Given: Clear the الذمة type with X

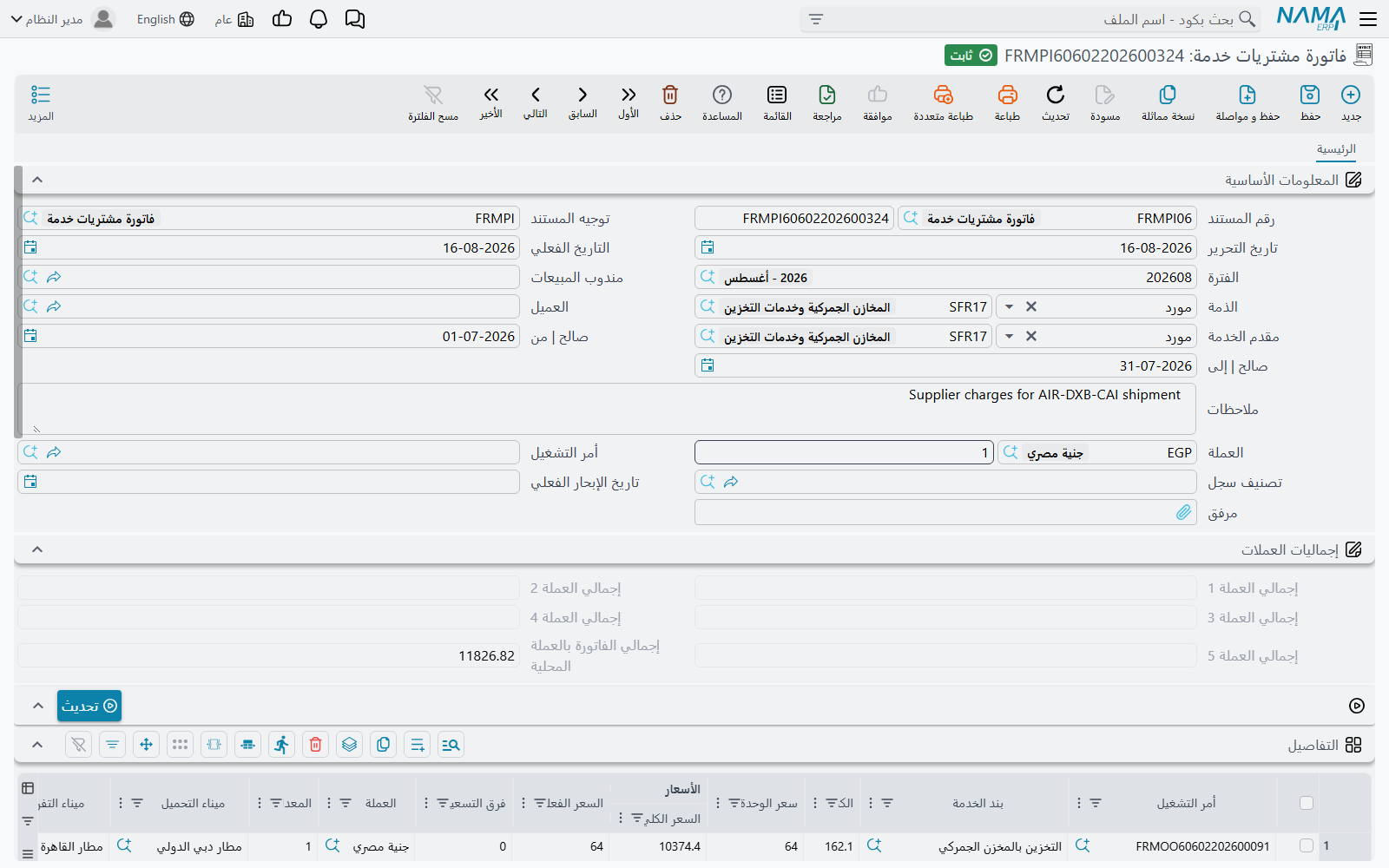Looking at the screenshot, I should (x=1031, y=306).
